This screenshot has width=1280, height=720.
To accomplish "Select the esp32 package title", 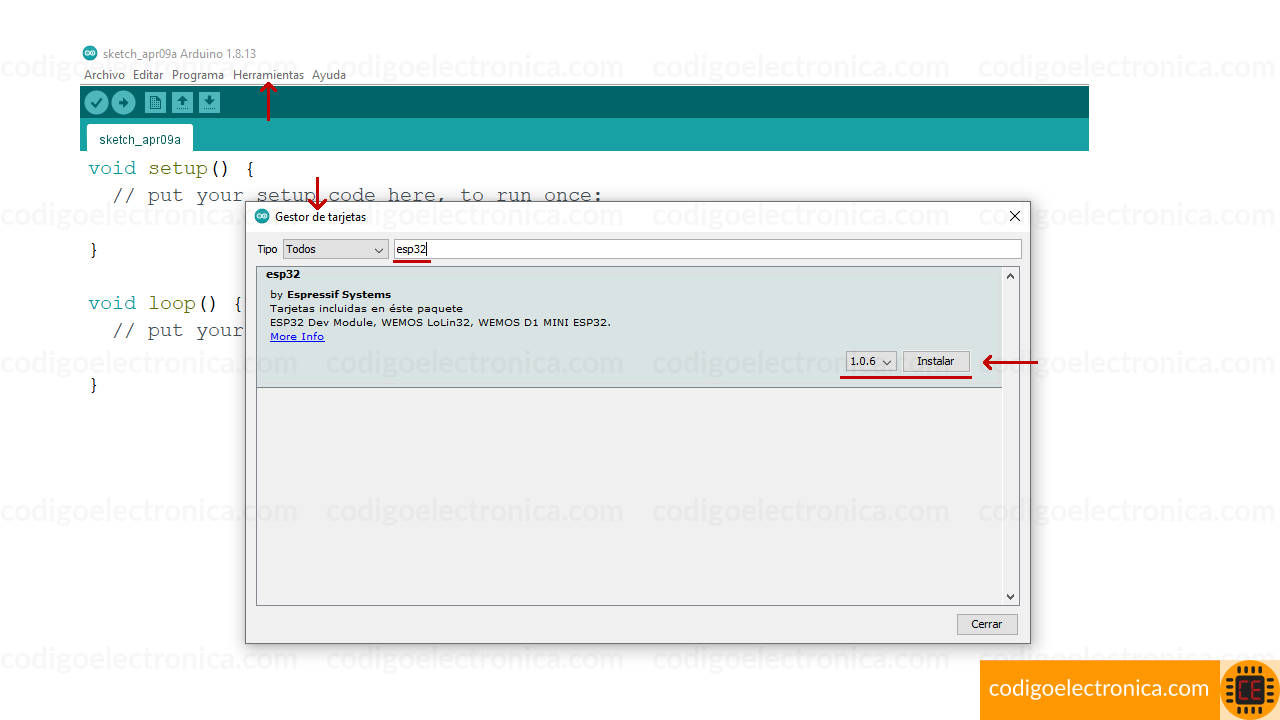I will (283, 274).
